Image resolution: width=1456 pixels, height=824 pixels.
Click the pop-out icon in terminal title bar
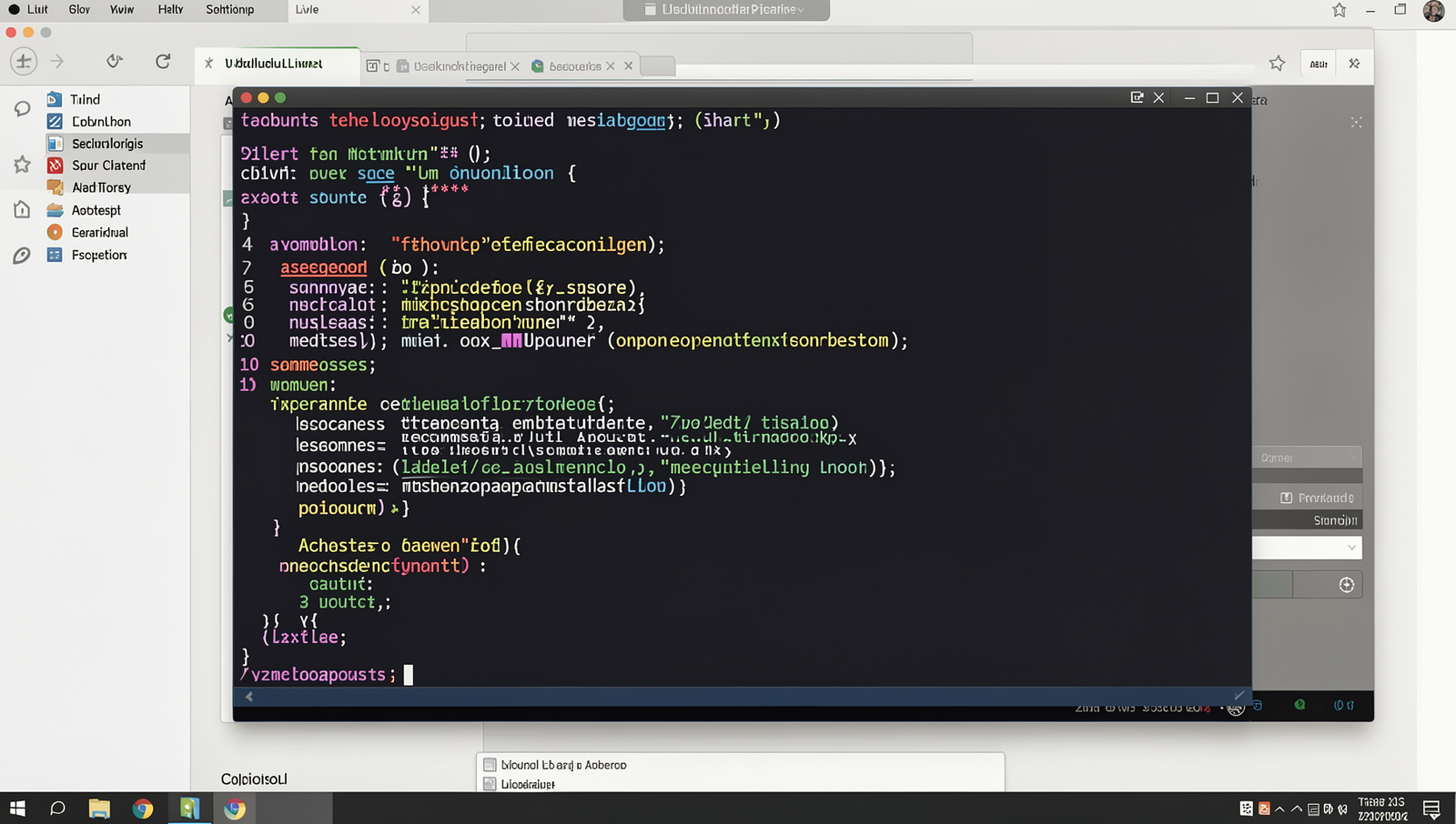coord(1137,97)
